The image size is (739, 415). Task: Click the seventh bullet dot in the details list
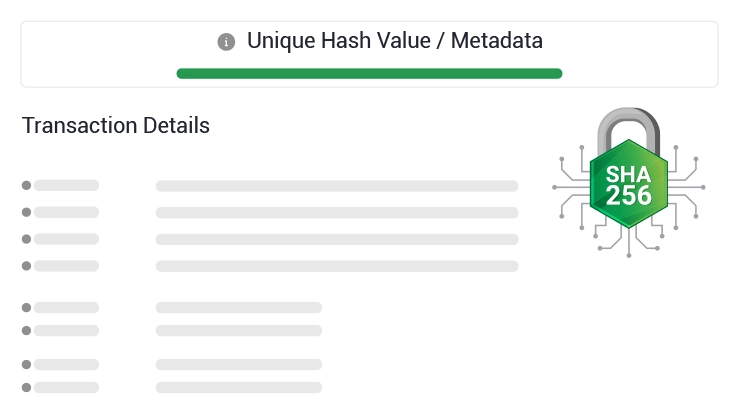[x=27, y=365]
